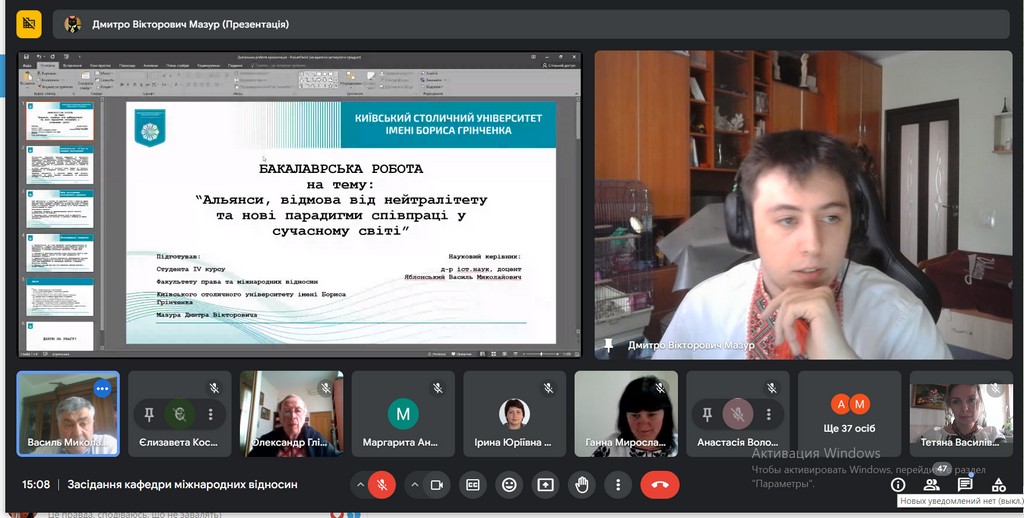
Task: Open the chat panel
Action: (x=965, y=485)
